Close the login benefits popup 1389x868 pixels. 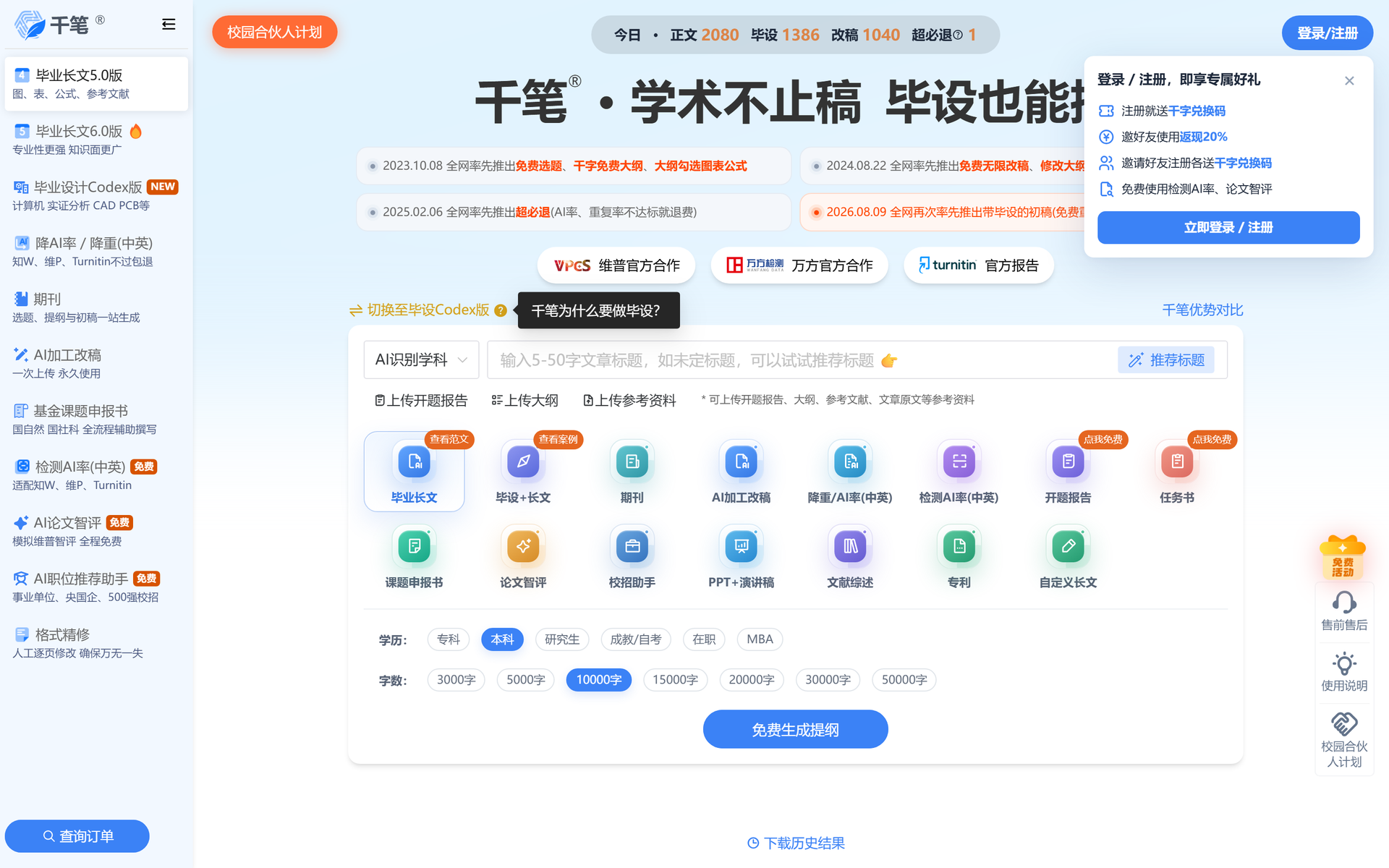pos(1349,80)
